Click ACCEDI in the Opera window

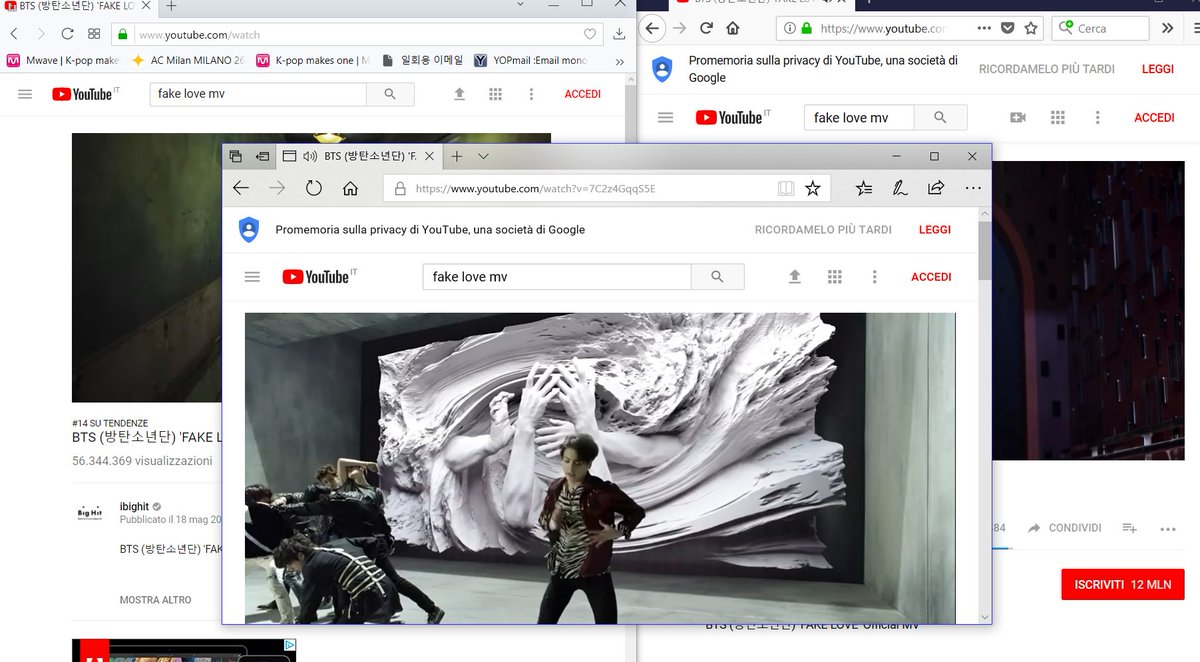[583, 94]
